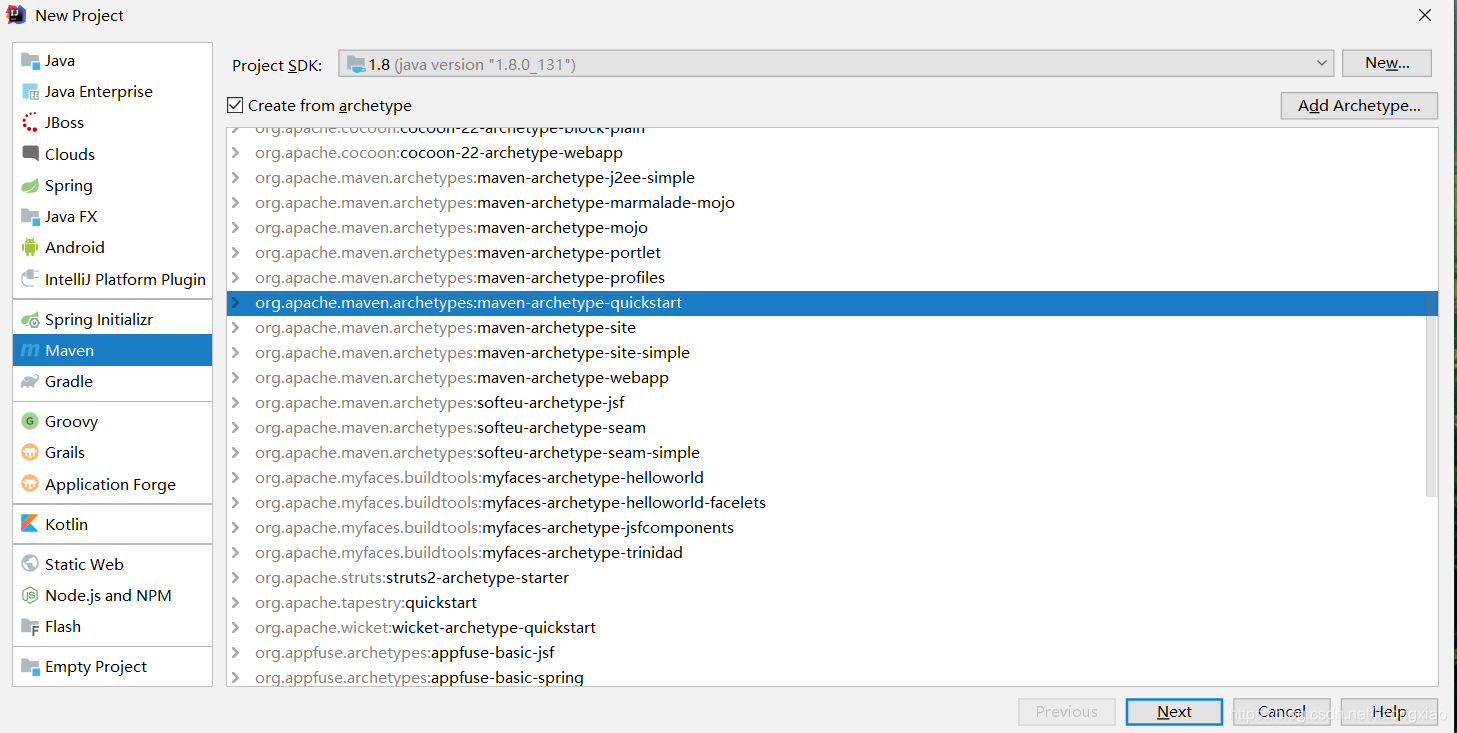The image size is (1457, 733).
Task: Expand softeu-archetype-jsf node
Action: (236, 402)
